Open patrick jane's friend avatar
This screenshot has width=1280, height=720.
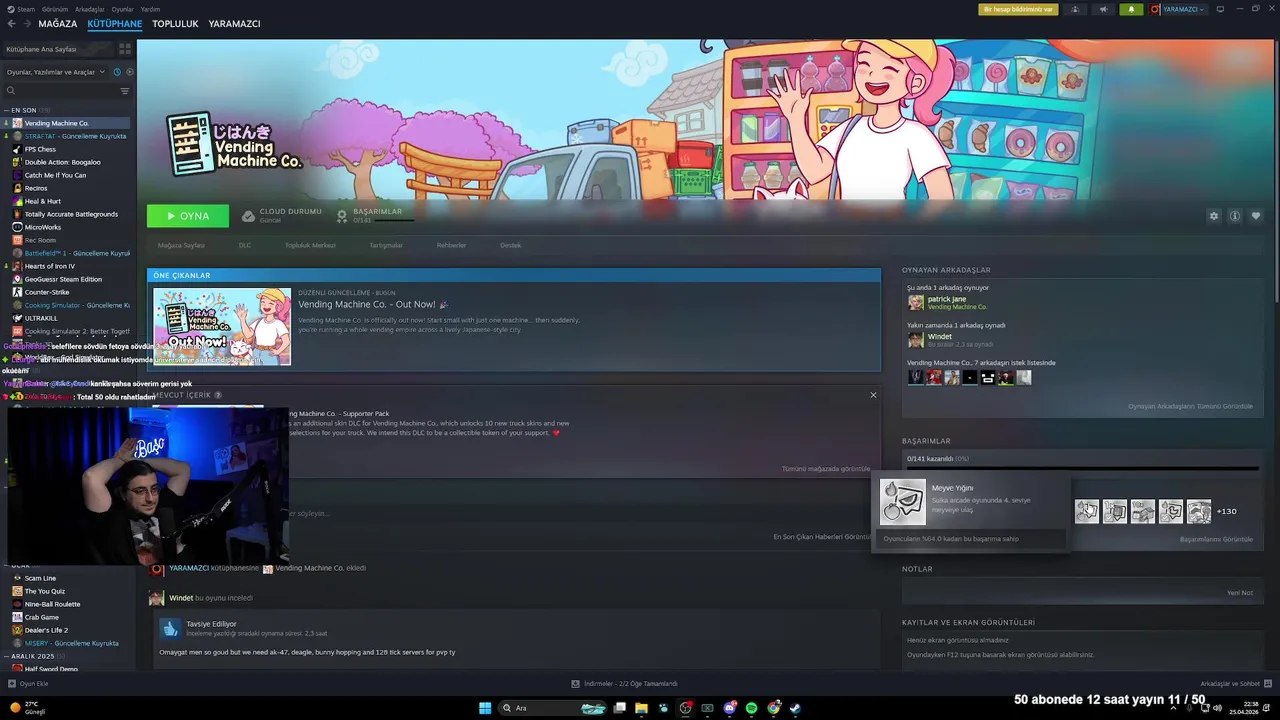pos(915,302)
